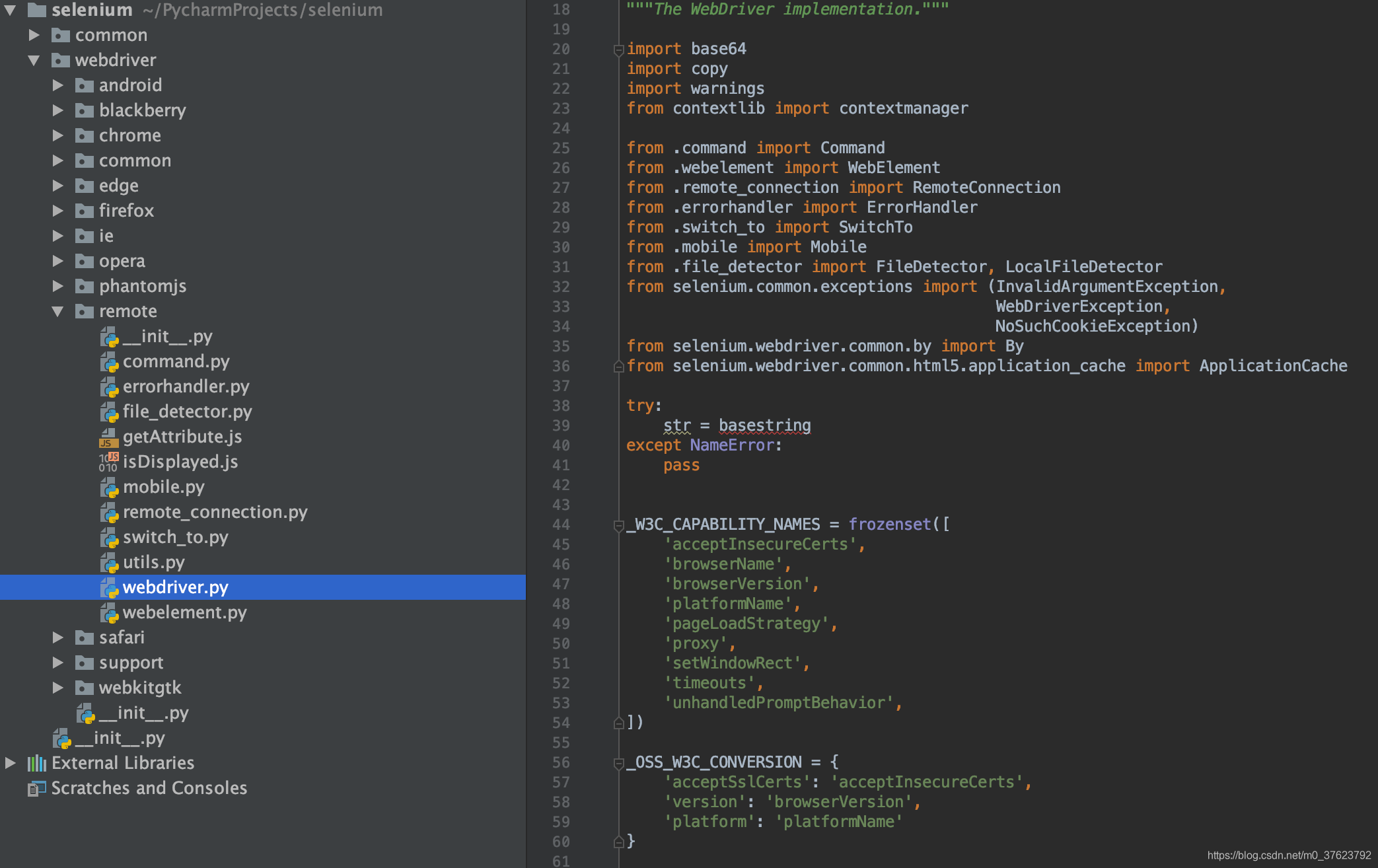Collapse the remote folder
This screenshot has width=1378, height=868.
[x=58, y=311]
